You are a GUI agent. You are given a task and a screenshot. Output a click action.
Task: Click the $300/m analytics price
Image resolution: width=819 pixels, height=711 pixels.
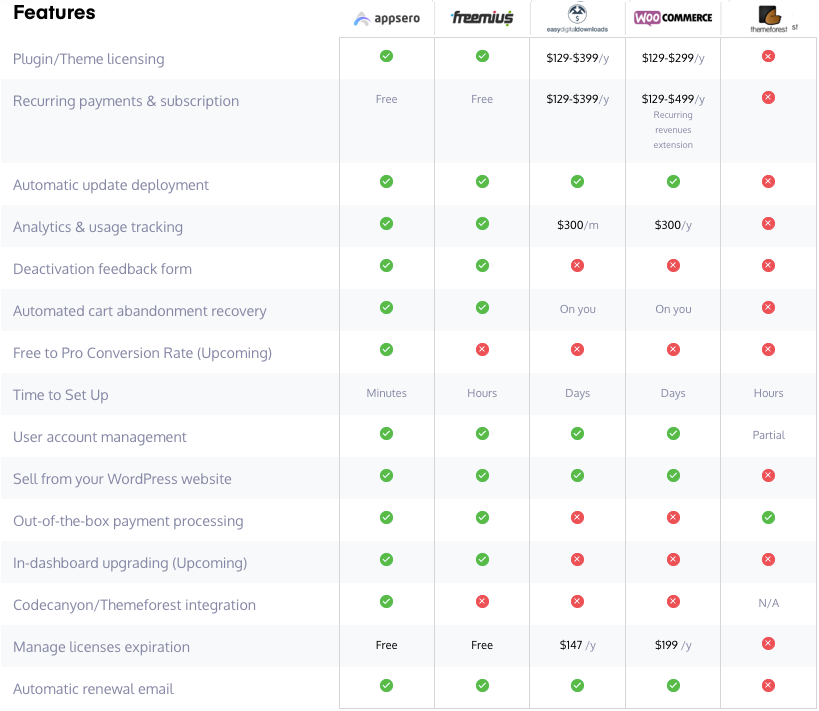coord(578,225)
